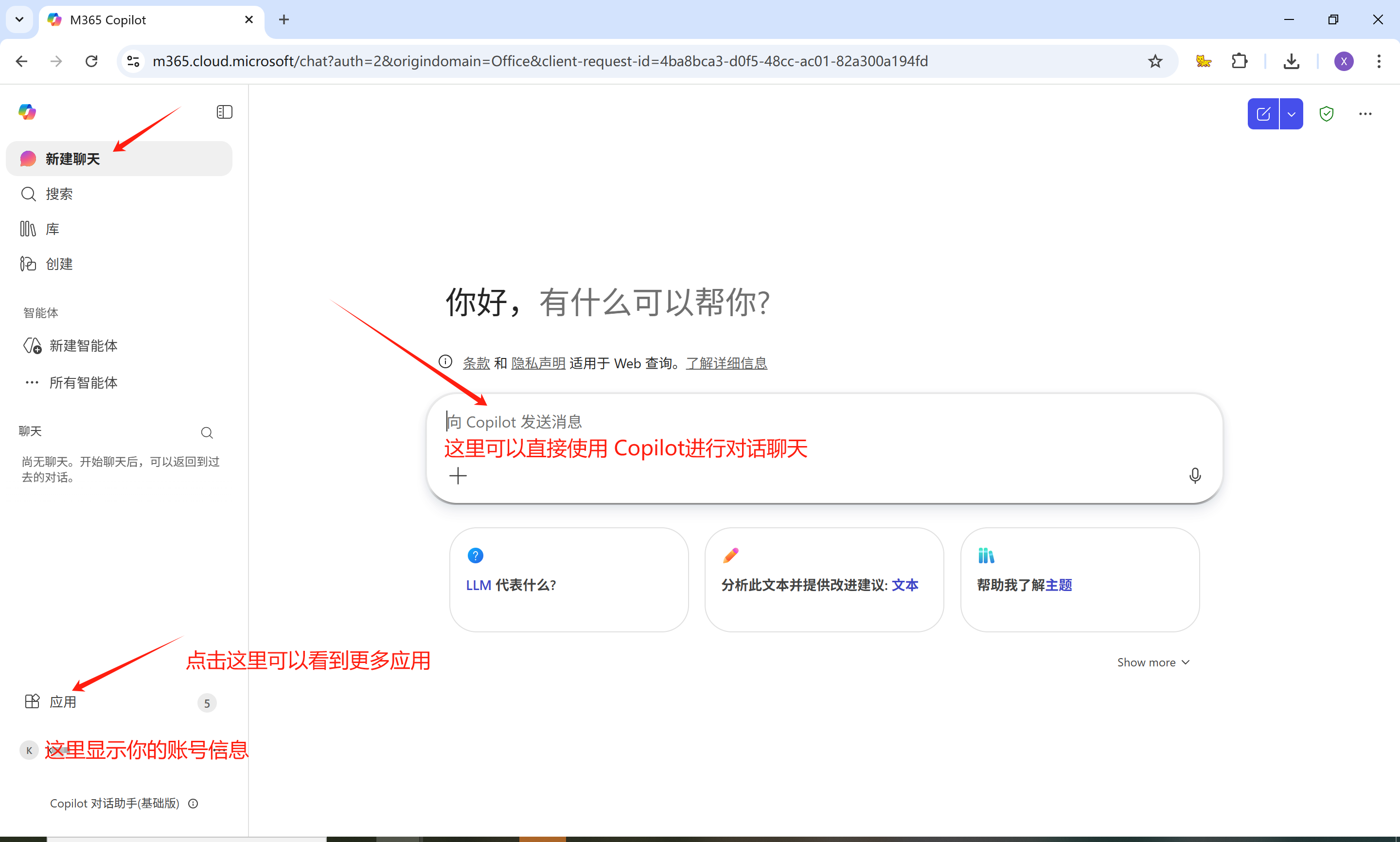Open the 应用 apps section
1400x842 pixels.
click(x=63, y=702)
